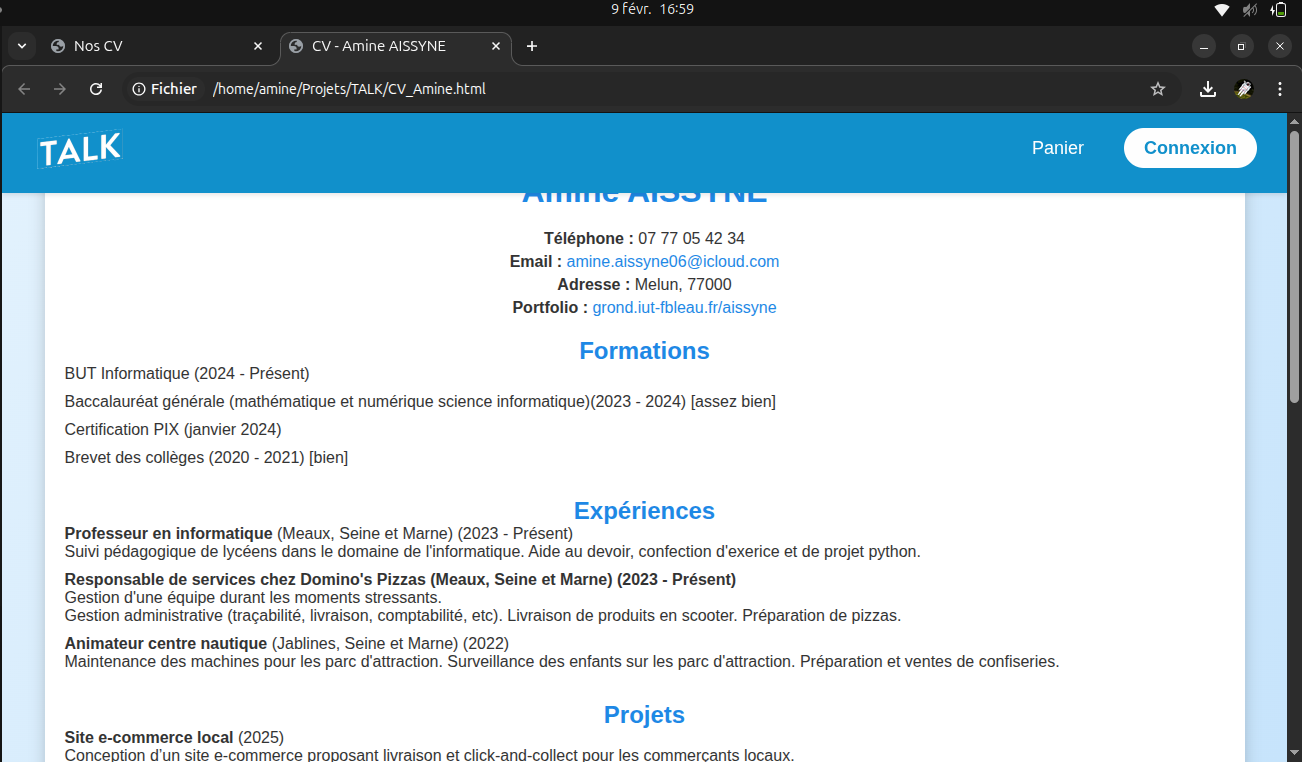
Task: Open the grond.iut-fbleau.fr/aissyne portfolio link
Action: 684,307
